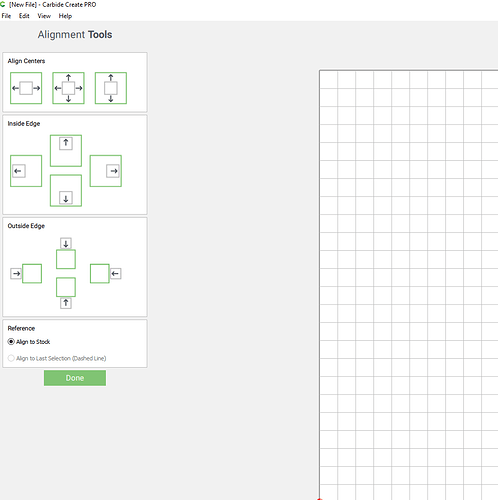Align to inside top edge
This screenshot has width=498, height=500.
[x=66, y=151]
